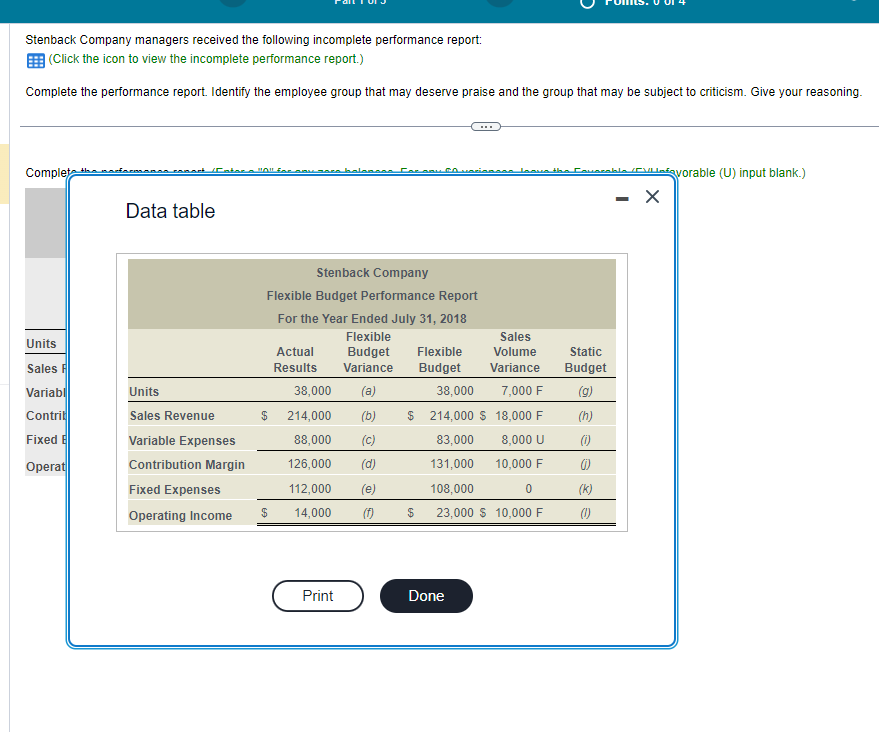Viewport: 879px width, 732px height.
Task: Click "Flexible Budget Performance Report" heading
Action: (x=372, y=295)
